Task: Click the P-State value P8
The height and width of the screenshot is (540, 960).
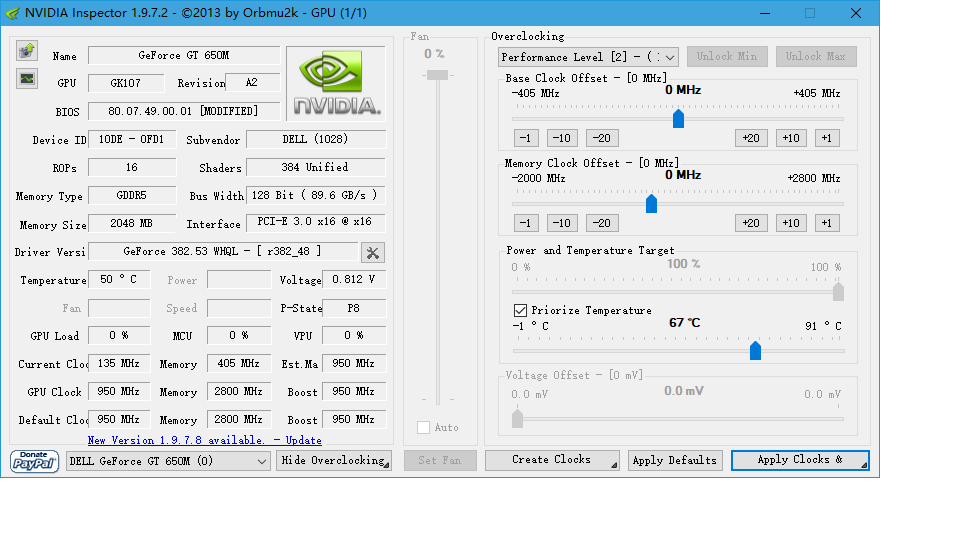Action: pos(354,308)
